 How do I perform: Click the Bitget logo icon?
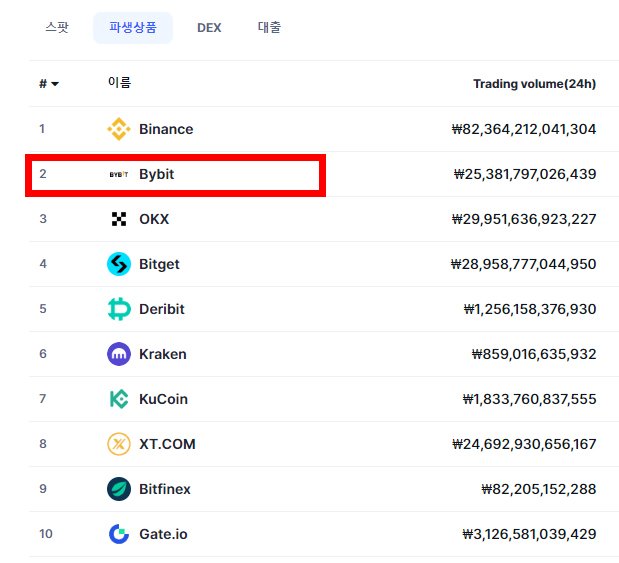118,264
